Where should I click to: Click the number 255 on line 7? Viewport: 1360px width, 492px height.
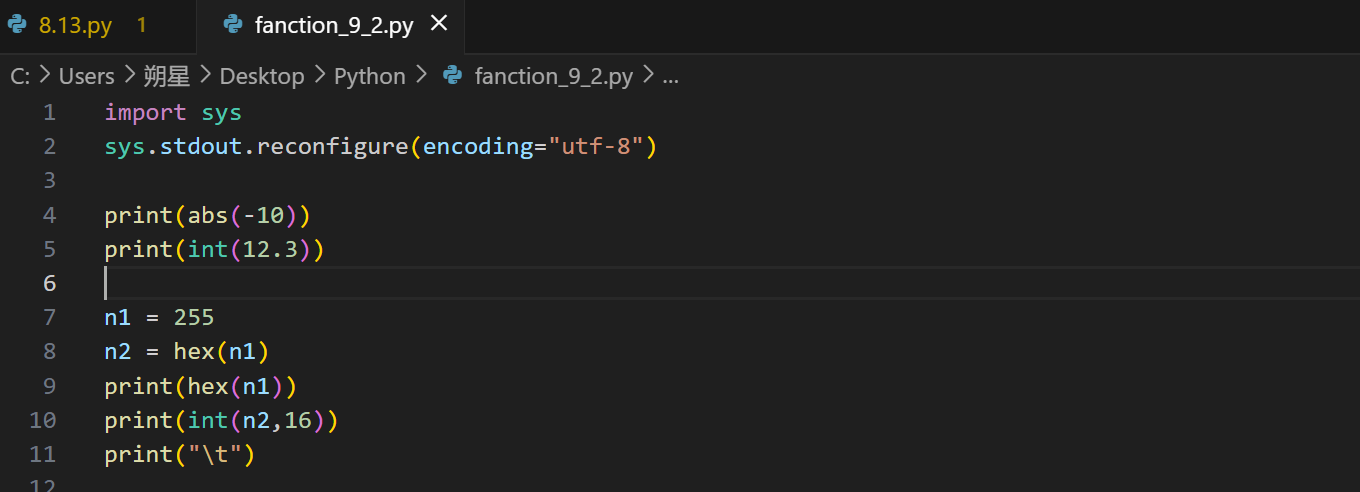(x=194, y=318)
